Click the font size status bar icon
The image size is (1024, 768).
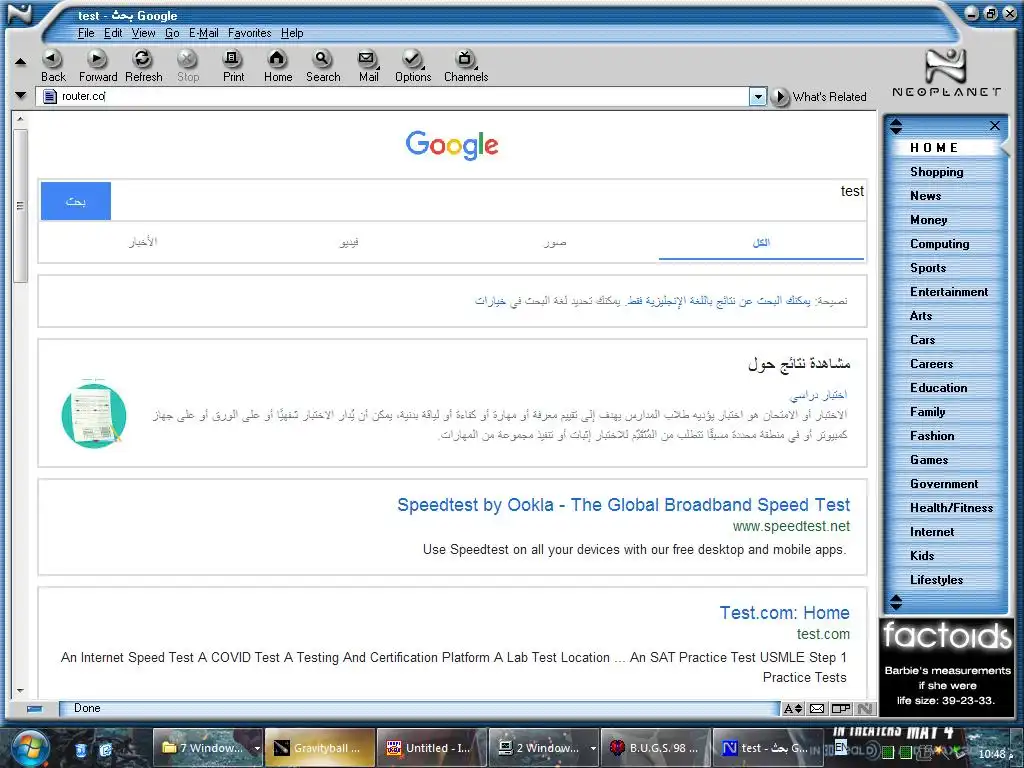click(x=793, y=709)
